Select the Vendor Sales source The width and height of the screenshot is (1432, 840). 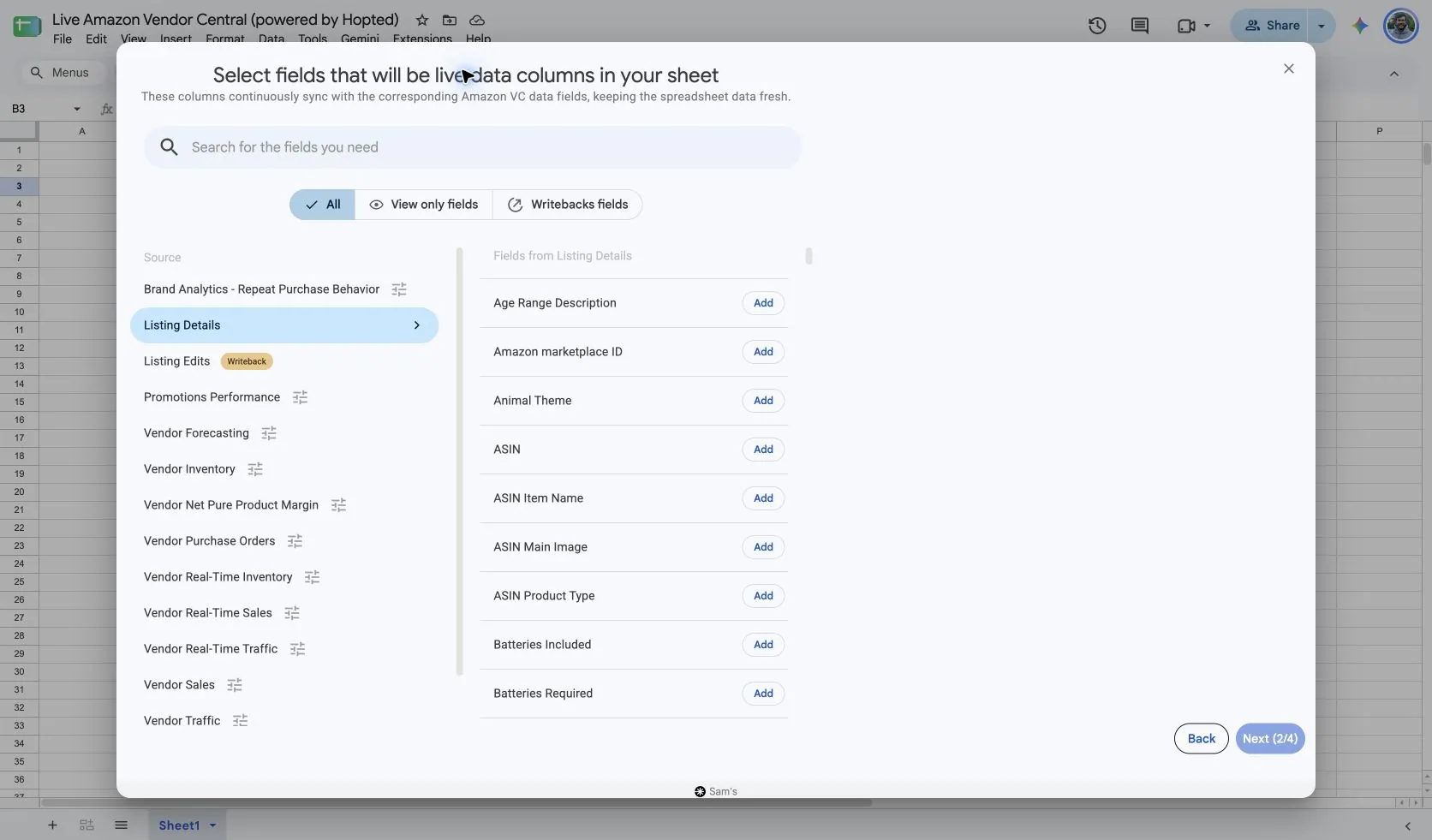pyautogui.click(x=284, y=685)
